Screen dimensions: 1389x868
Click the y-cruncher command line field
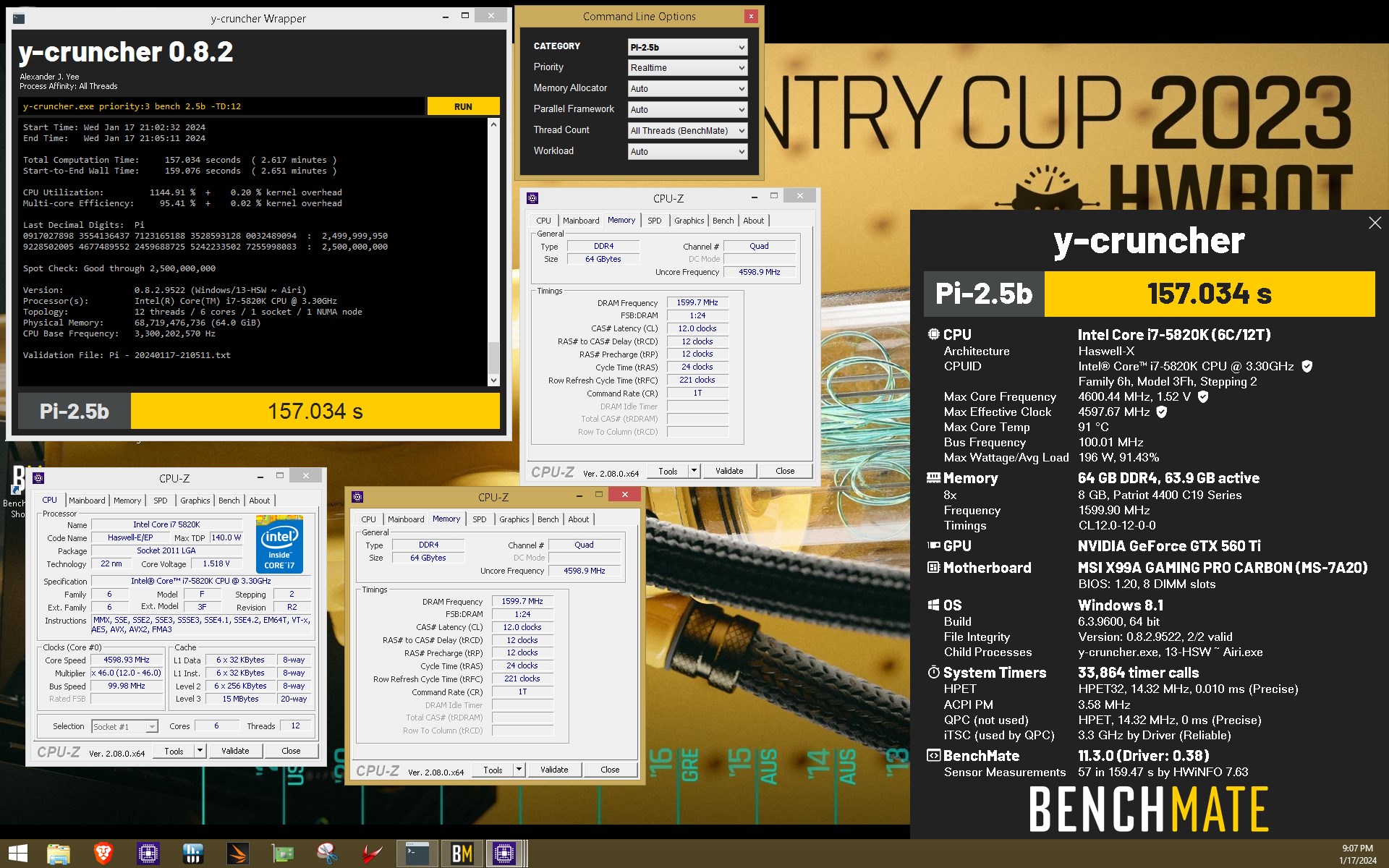[221, 106]
